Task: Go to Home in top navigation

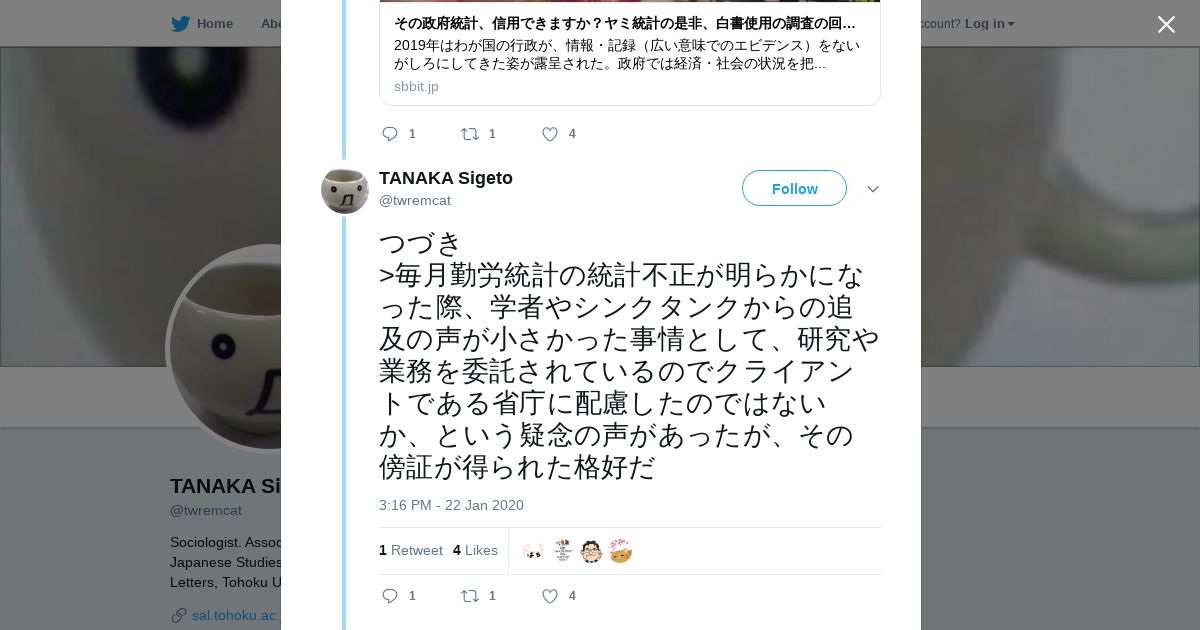Action: point(214,24)
